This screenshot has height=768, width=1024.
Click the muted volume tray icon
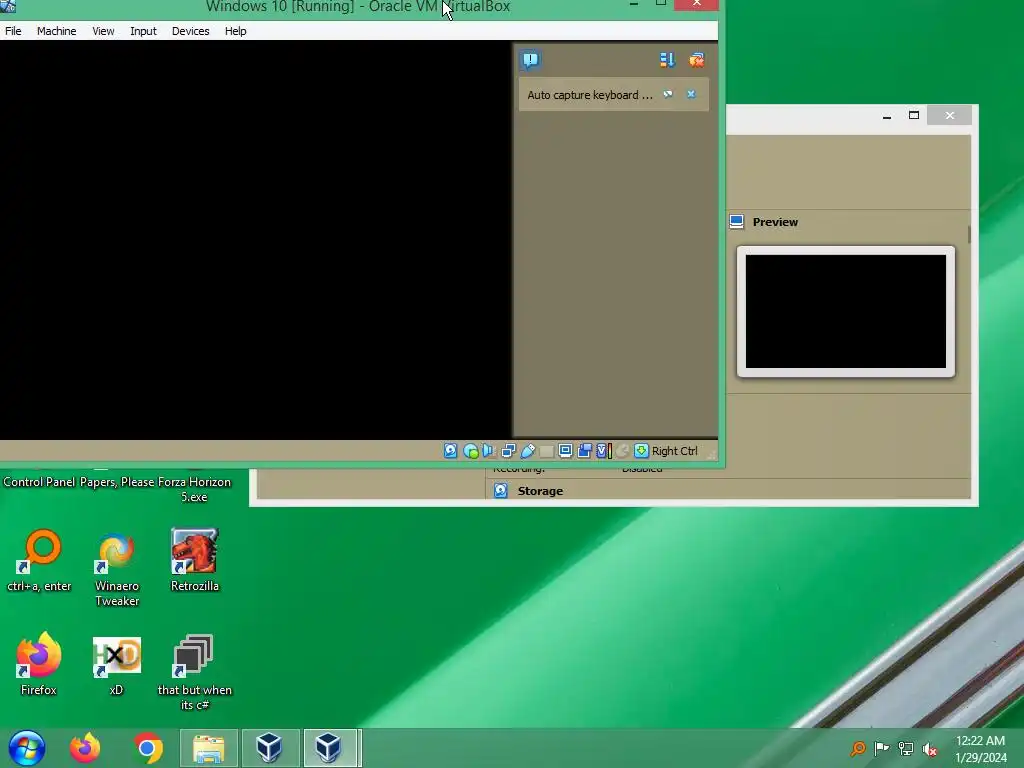click(929, 749)
